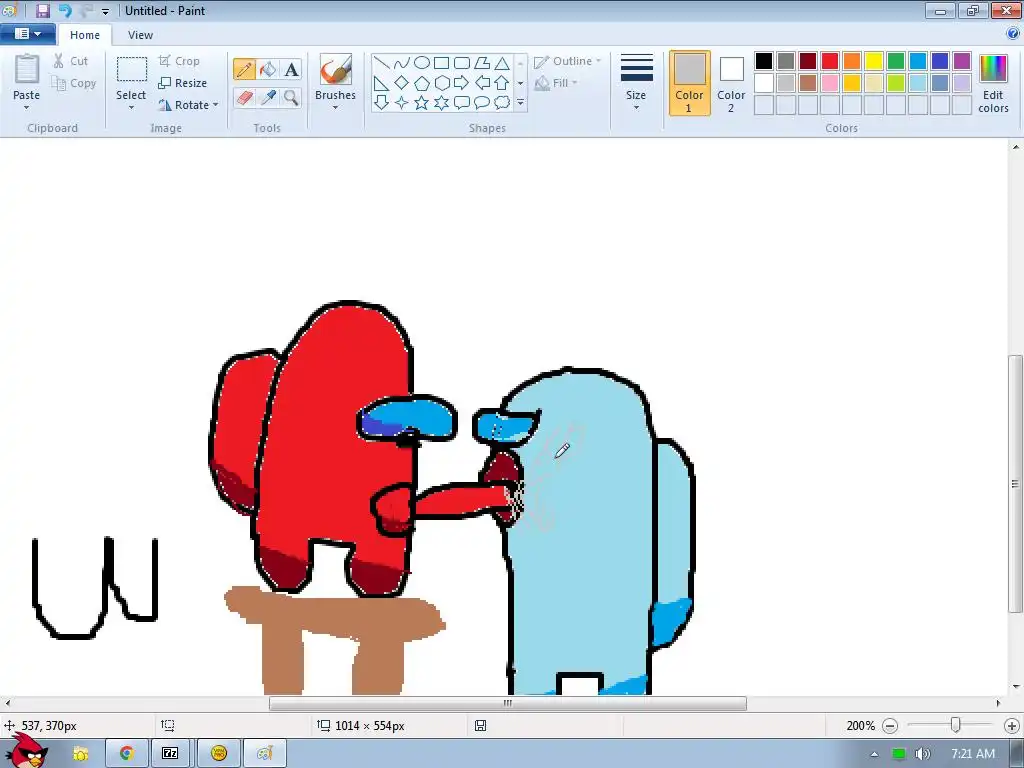The image size is (1024, 768).
Task: Pick the purple color swatch
Action: click(961, 61)
